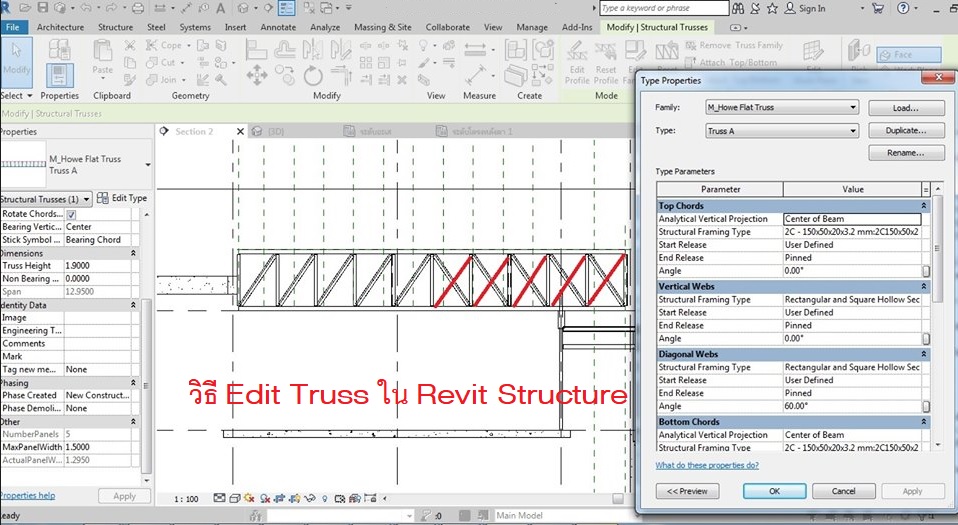The image size is (958, 525).
Task: Click the OK button in Type Properties
Action: click(x=775, y=491)
